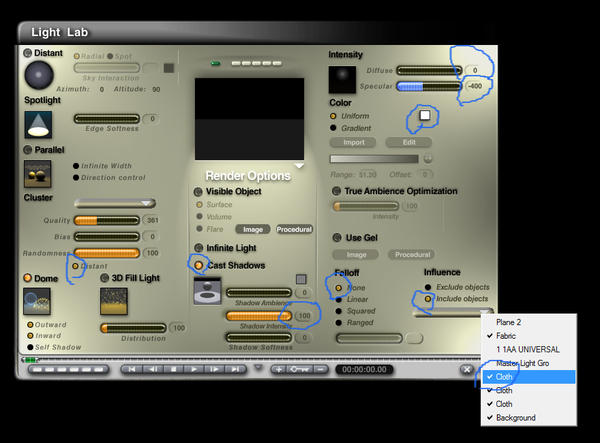Viewport: 600px width, 443px height.
Task: Play the animation
Action: point(194,369)
